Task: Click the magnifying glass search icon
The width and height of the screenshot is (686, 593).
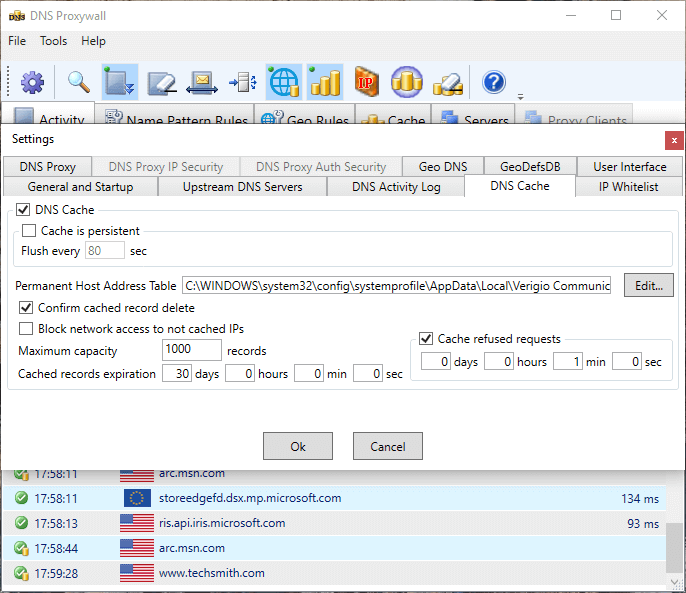Action: 79,82
